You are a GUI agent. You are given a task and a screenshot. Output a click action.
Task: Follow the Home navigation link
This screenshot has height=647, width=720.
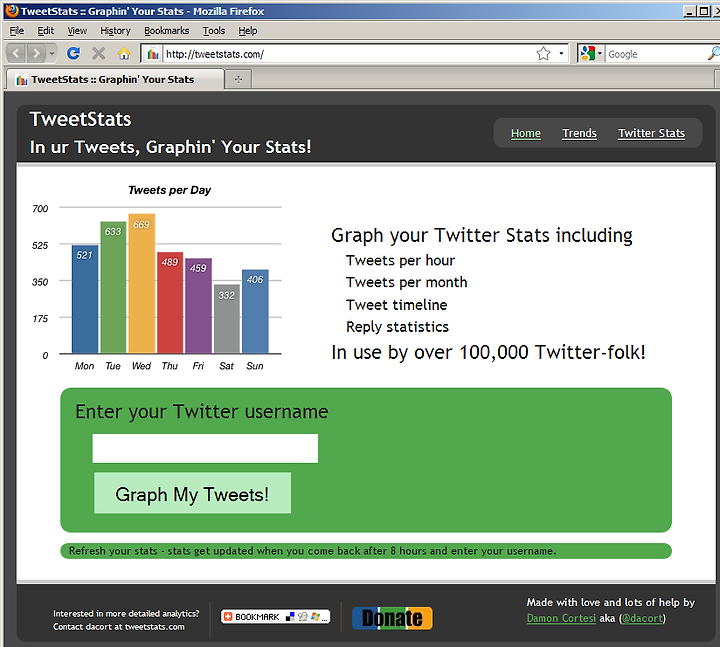(x=526, y=133)
